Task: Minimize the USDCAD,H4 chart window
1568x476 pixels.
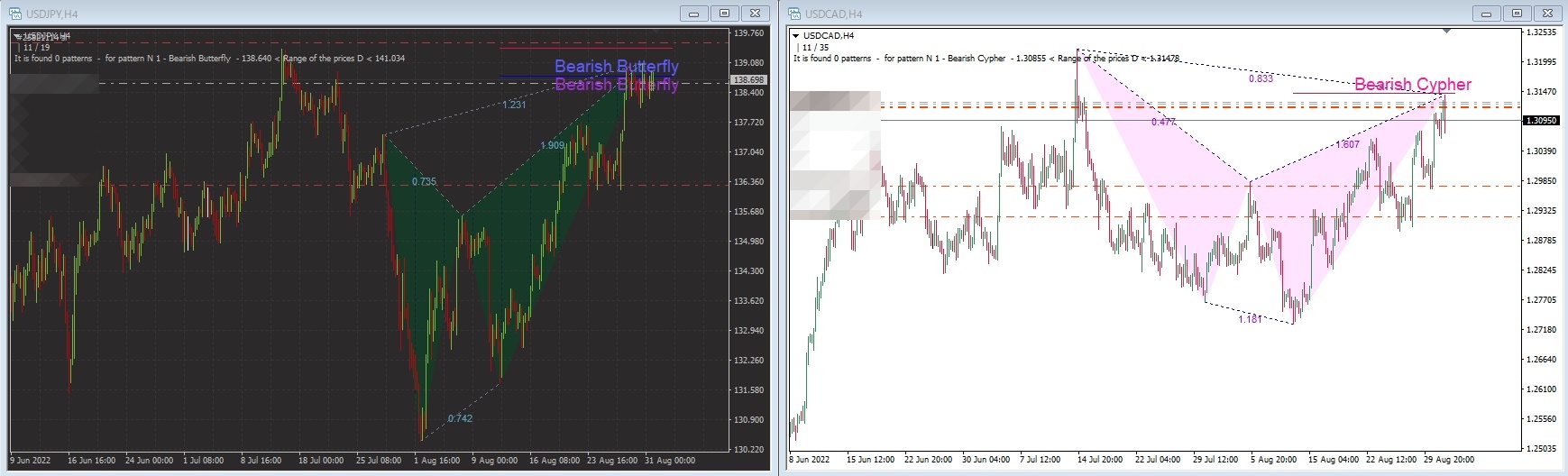Action: (x=1487, y=14)
